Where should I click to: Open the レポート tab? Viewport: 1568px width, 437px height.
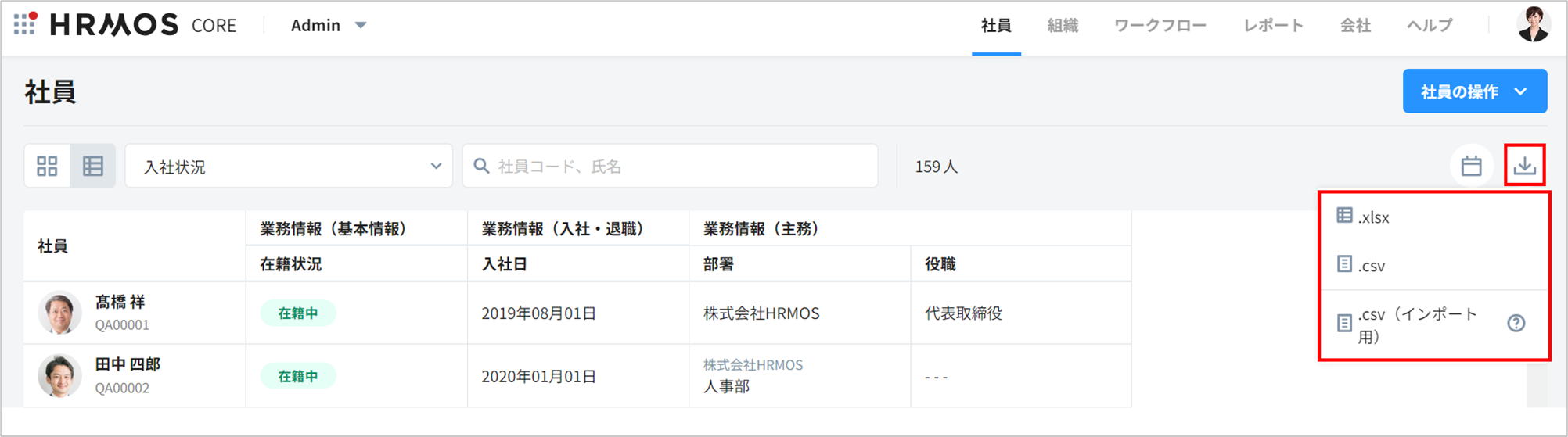(1273, 26)
